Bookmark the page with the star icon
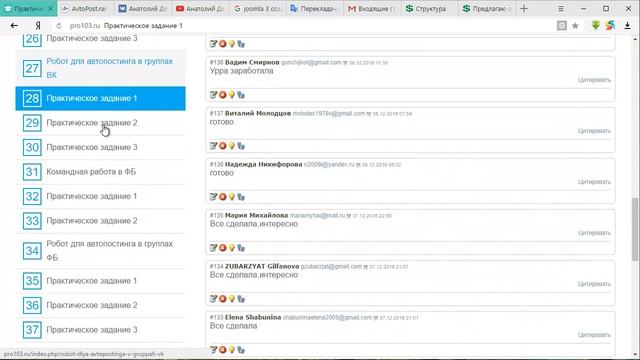This screenshot has height=360, width=640. (576, 26)
